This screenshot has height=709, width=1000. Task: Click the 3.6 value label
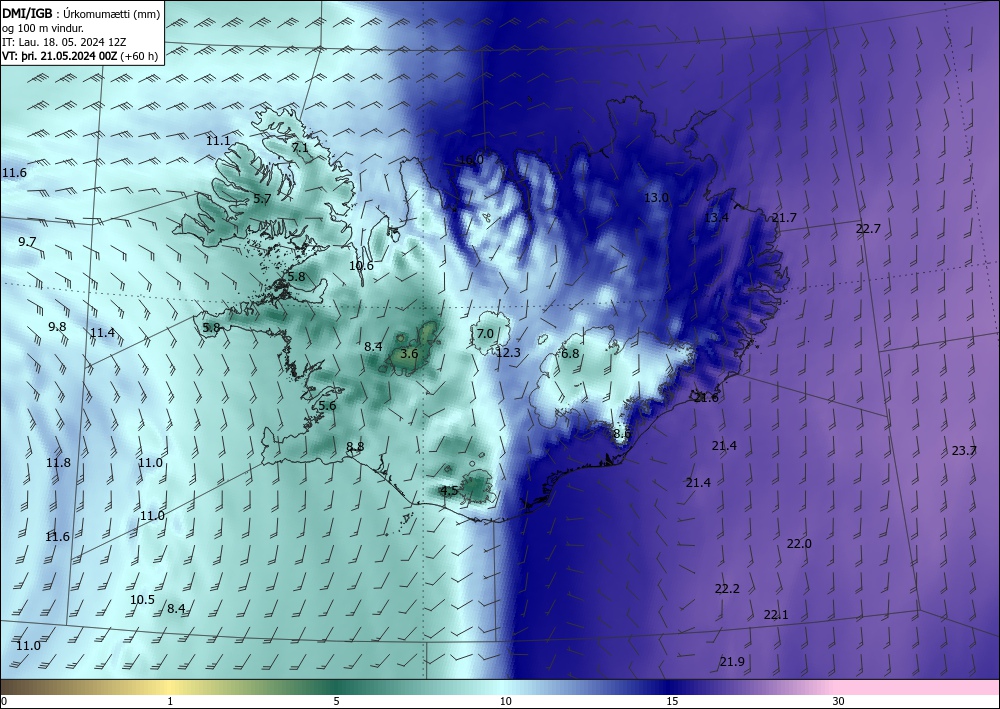tap(409, 353)
